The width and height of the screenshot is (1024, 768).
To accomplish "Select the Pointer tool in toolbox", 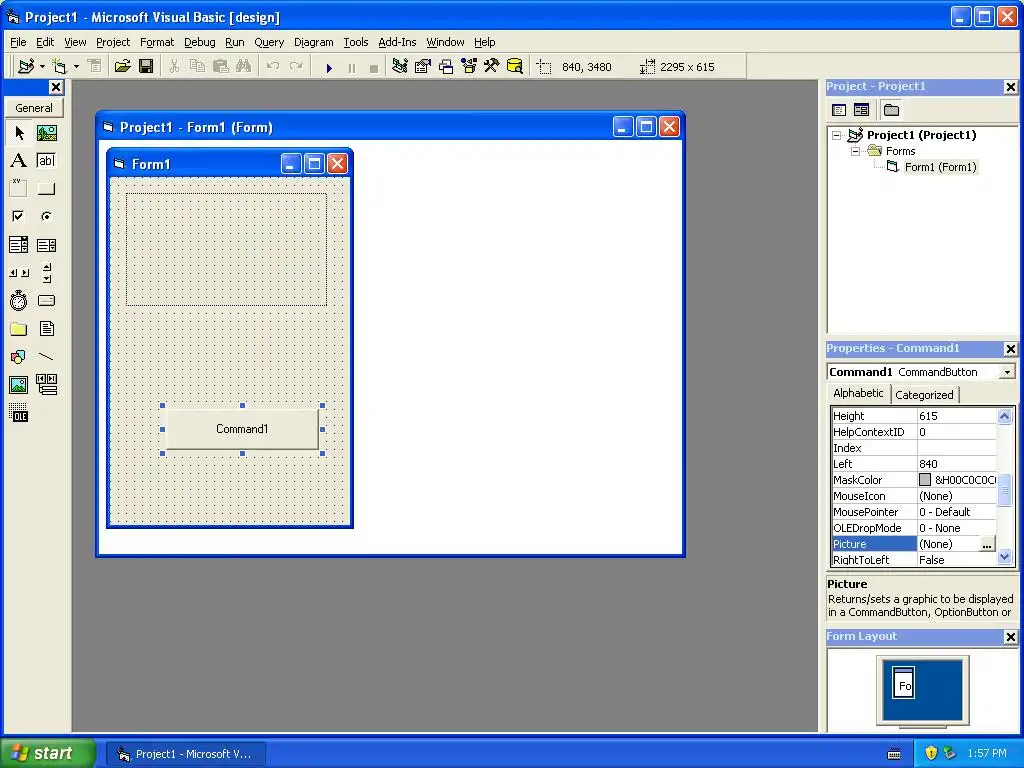I will (x=19, y=133).
